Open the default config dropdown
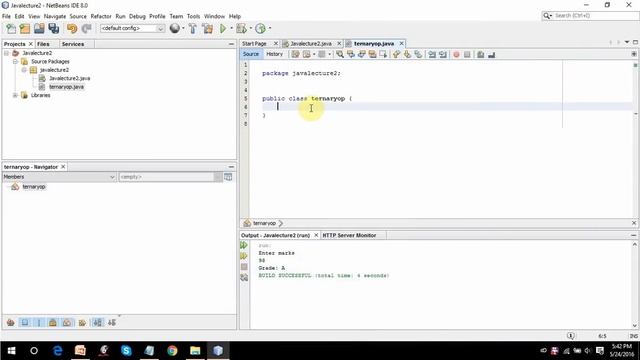 pyautogui.click(x=160, y=28)
